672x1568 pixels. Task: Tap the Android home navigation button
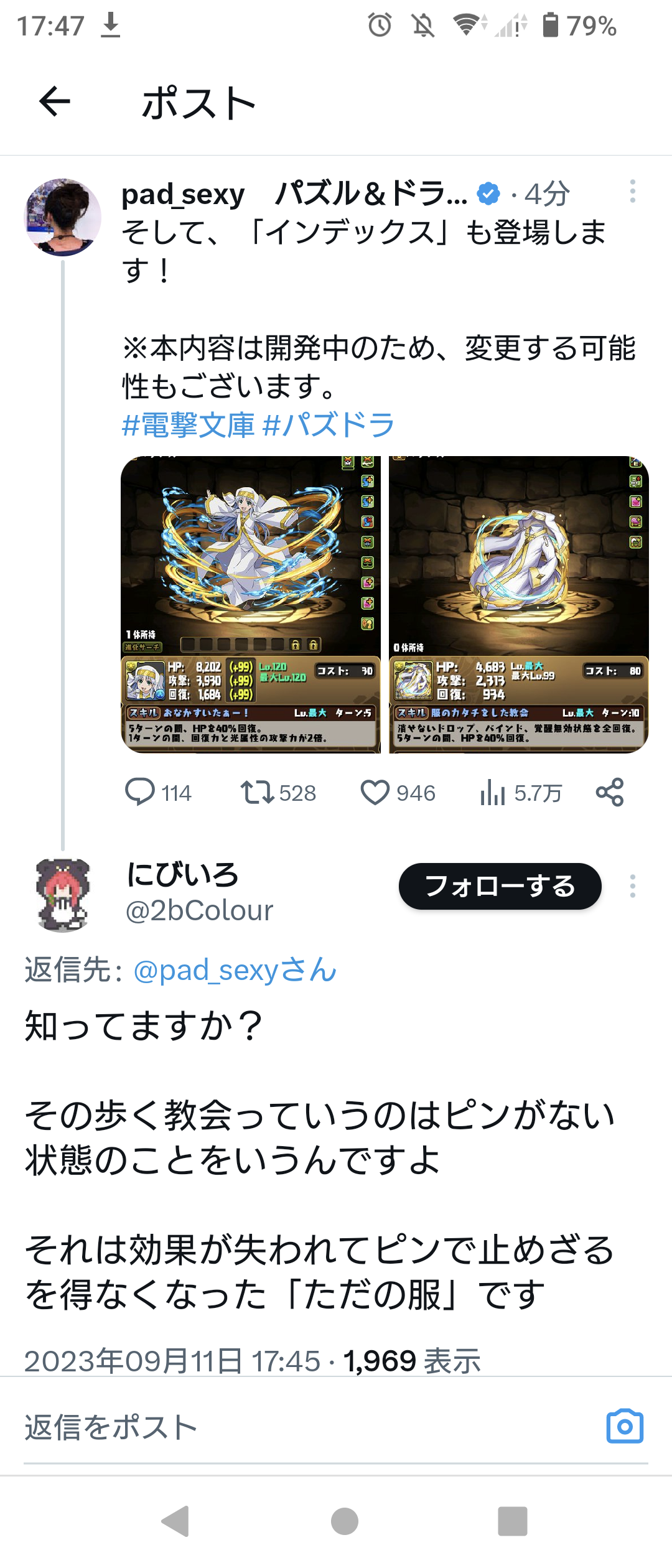[x=345, y=1522]
